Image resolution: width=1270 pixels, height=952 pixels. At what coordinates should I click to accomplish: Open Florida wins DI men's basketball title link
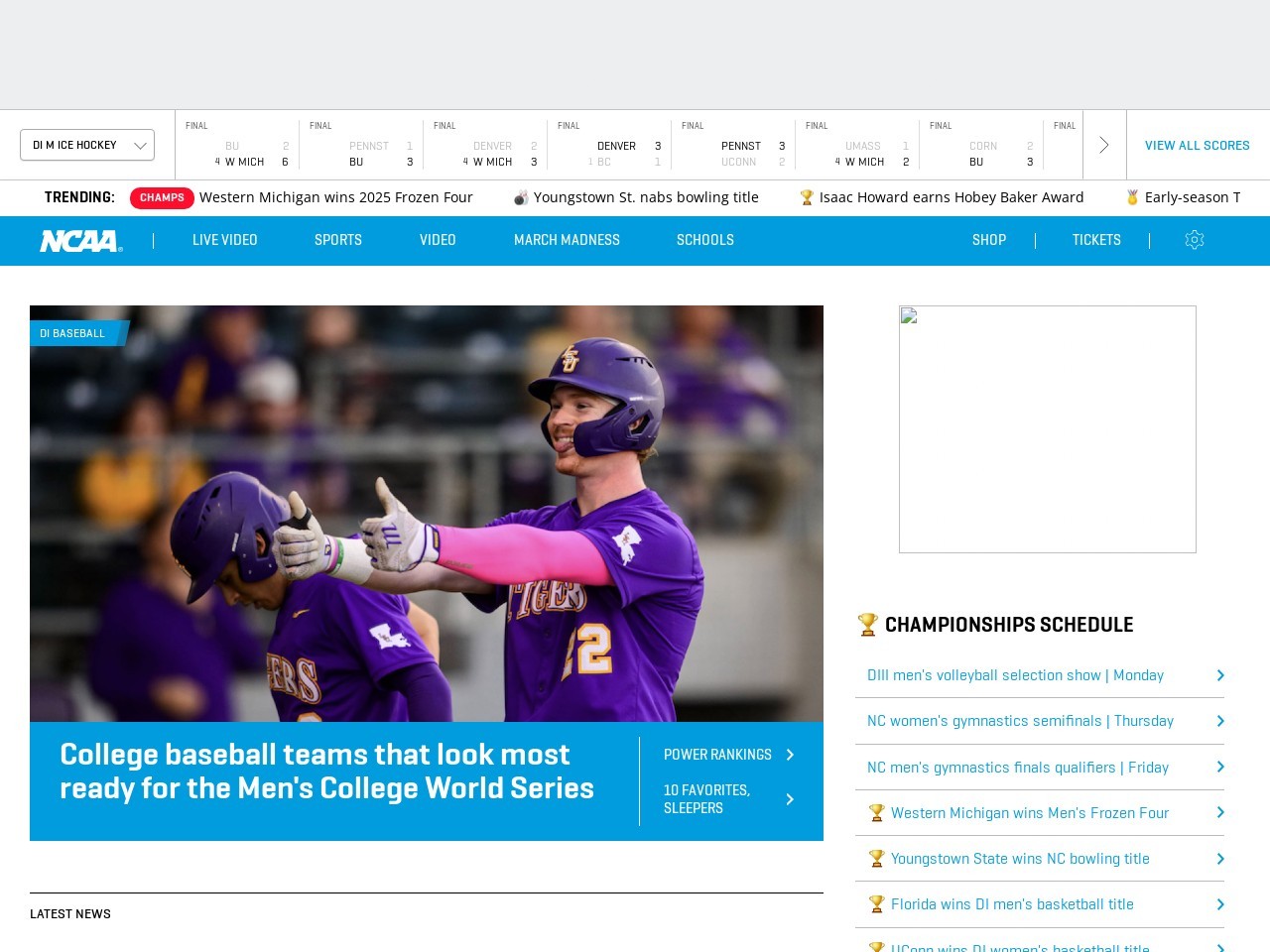(1012, 904)
